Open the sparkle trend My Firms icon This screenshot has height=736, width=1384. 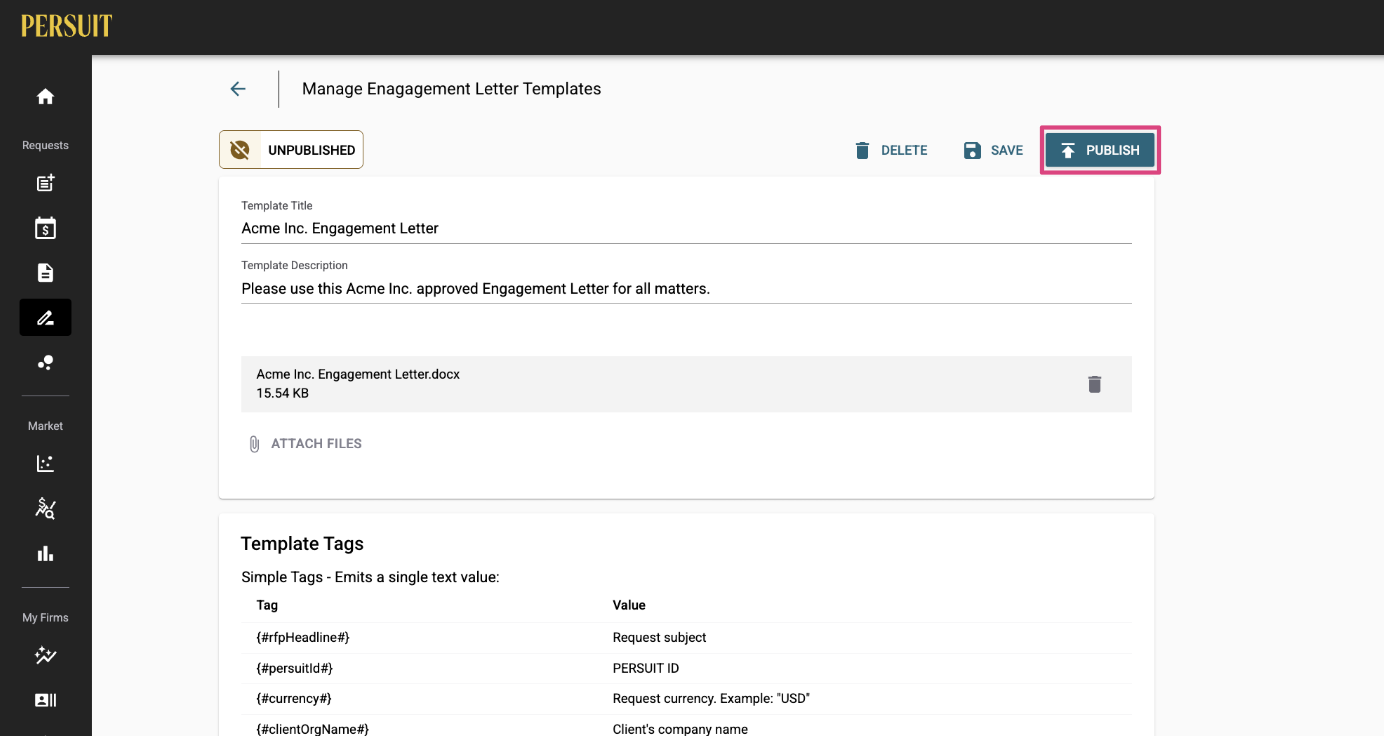(x=45, y=656)
